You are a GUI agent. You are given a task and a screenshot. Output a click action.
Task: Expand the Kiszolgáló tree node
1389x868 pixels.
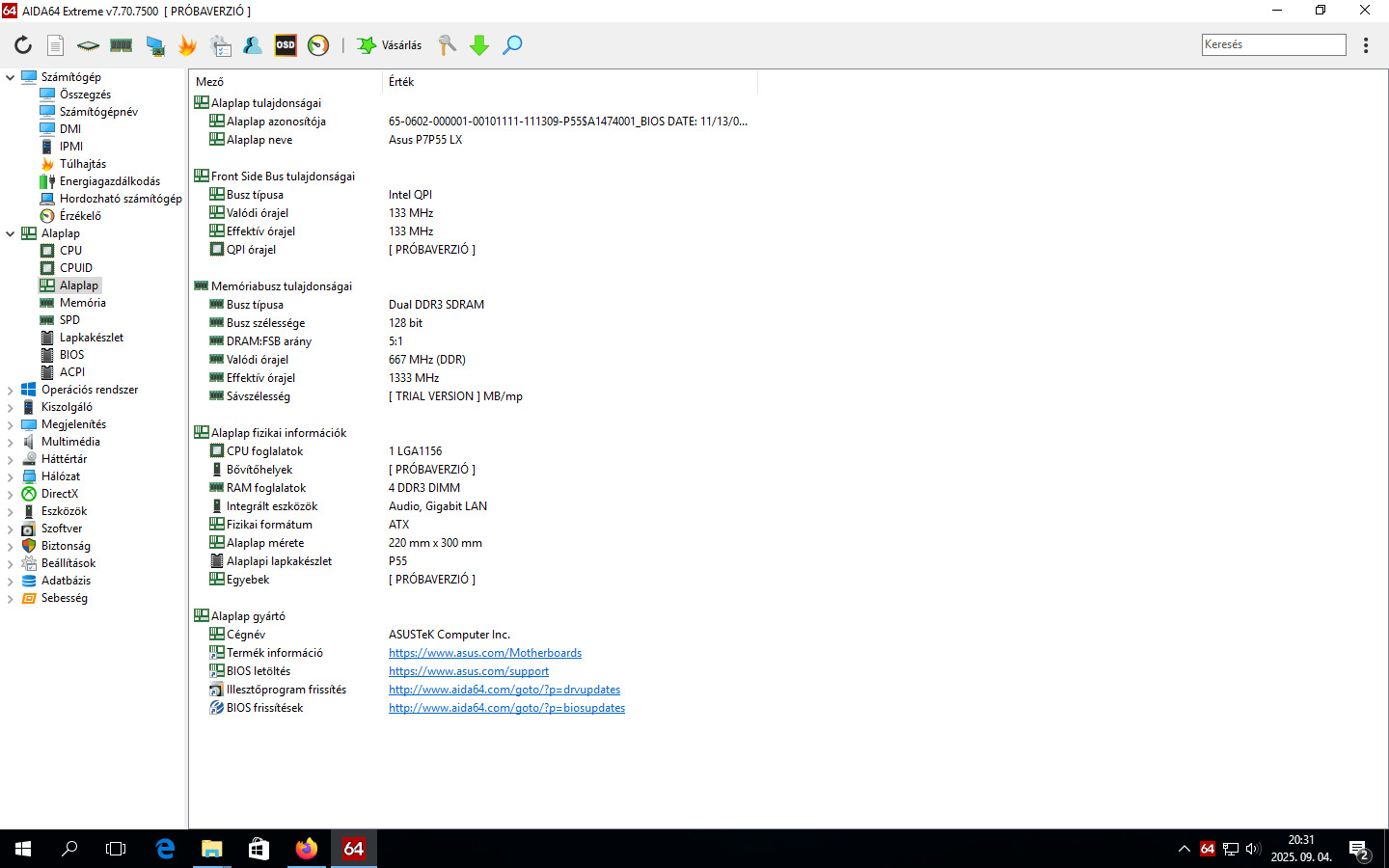point(11,407)
